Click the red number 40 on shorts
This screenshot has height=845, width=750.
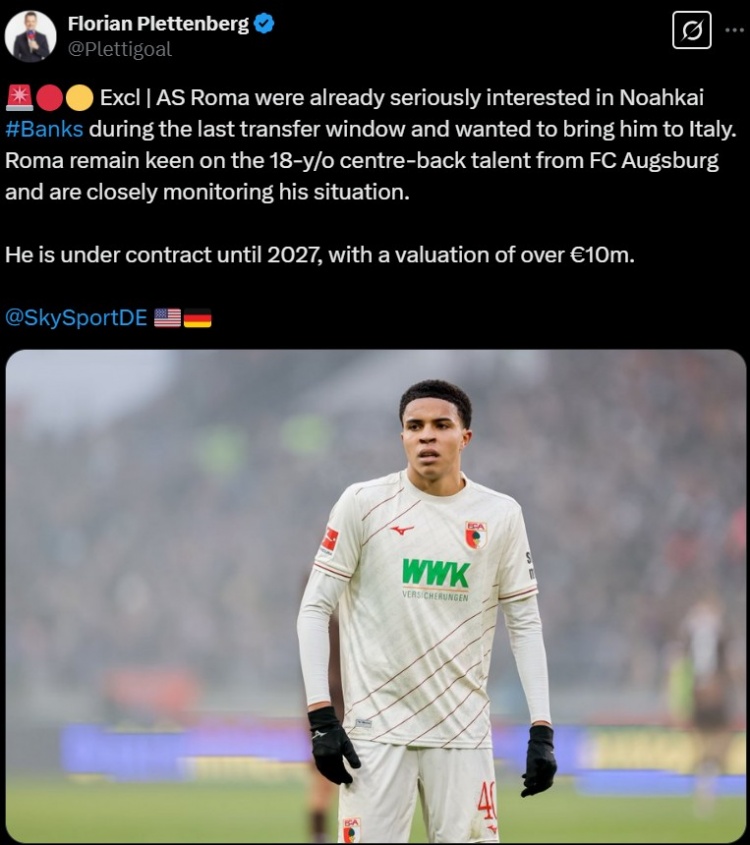[x=487, y=800]
